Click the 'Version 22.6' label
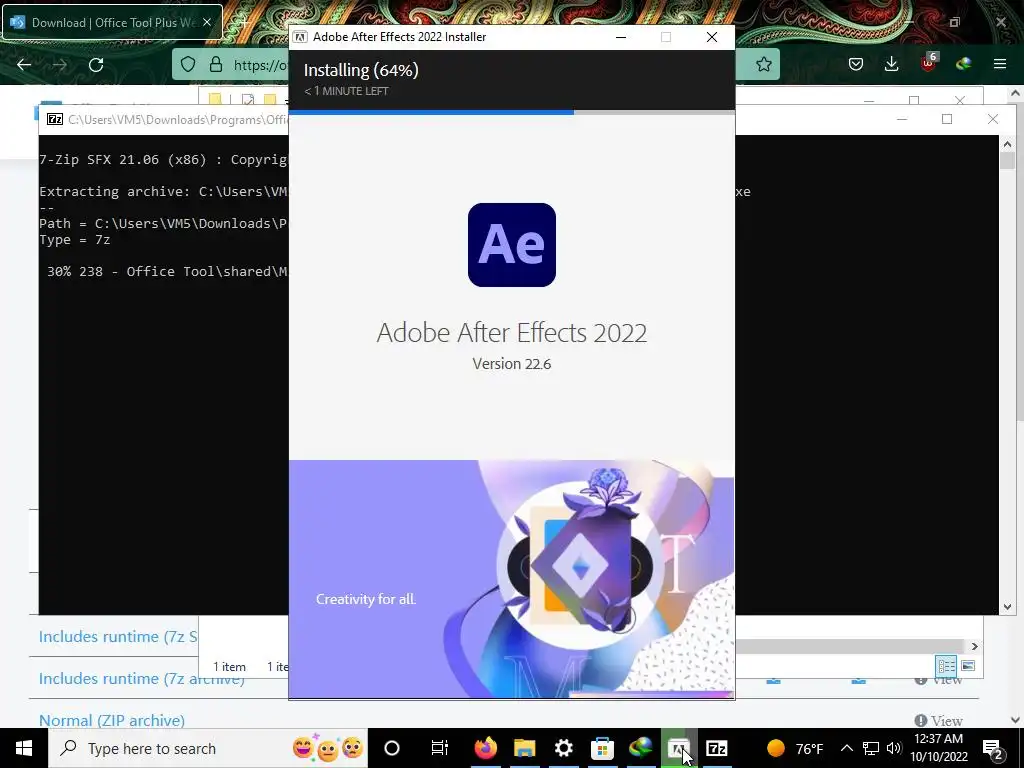Viewport: 1024px width, 768px height. pos(512,364)
